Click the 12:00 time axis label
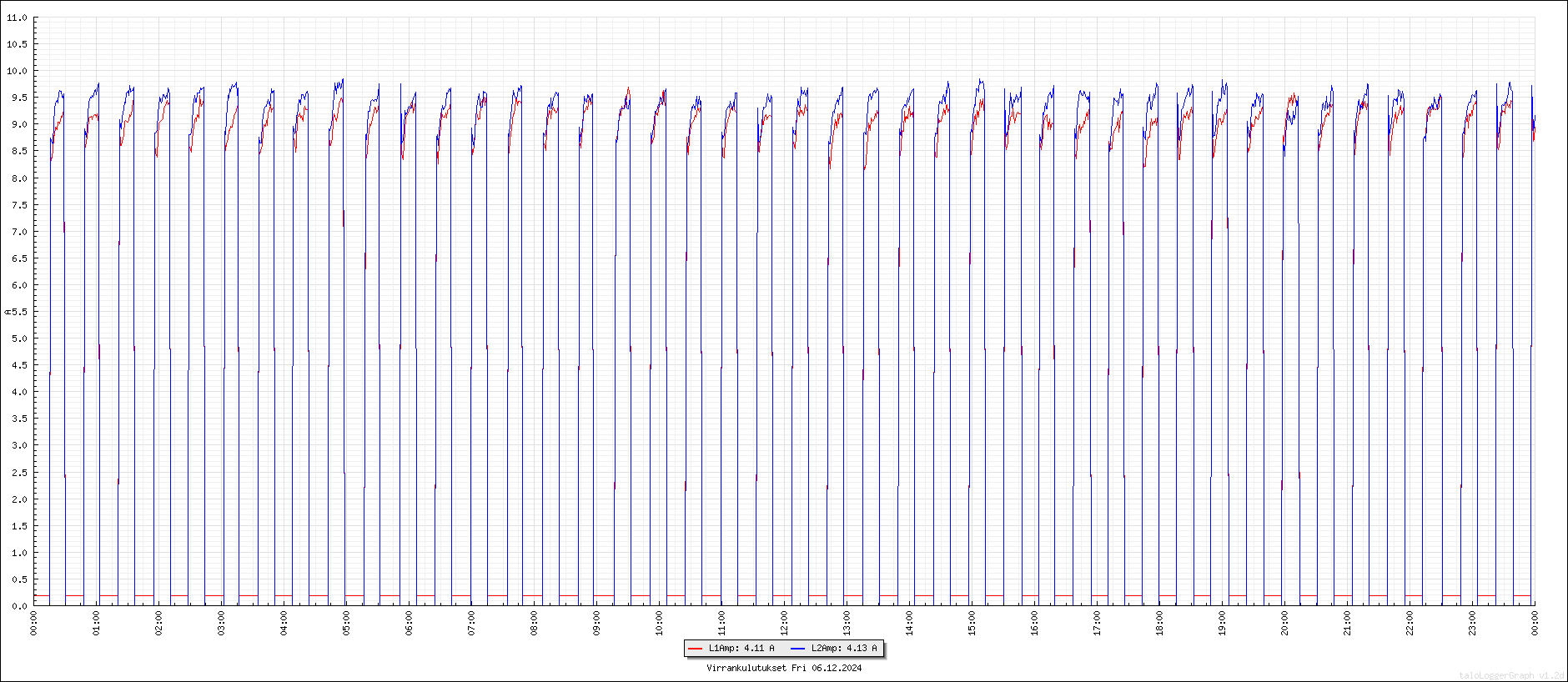The image size is (1568, 682). coord(784,623)
